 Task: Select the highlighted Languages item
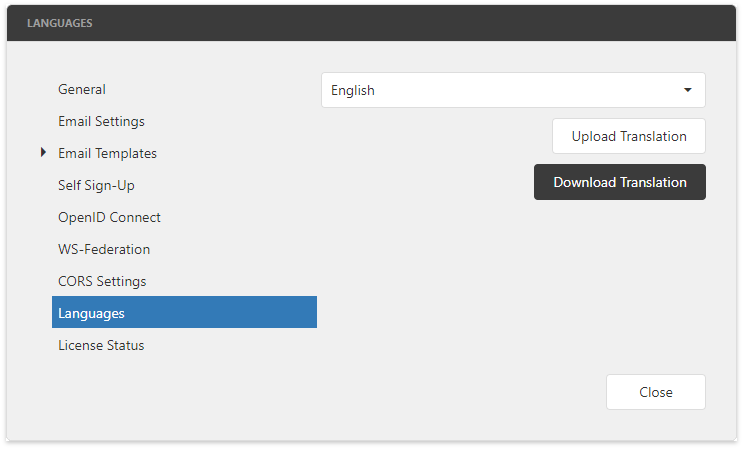[184, 313]
